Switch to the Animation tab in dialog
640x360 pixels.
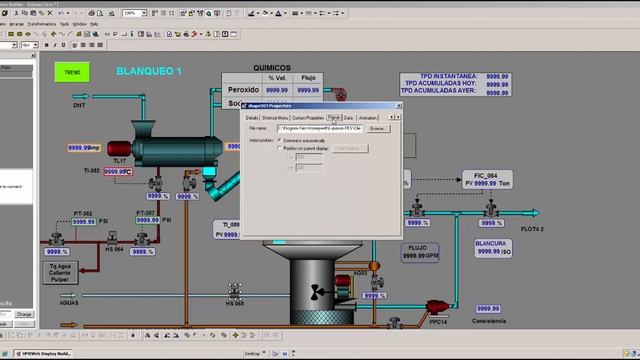pos(367,118)
